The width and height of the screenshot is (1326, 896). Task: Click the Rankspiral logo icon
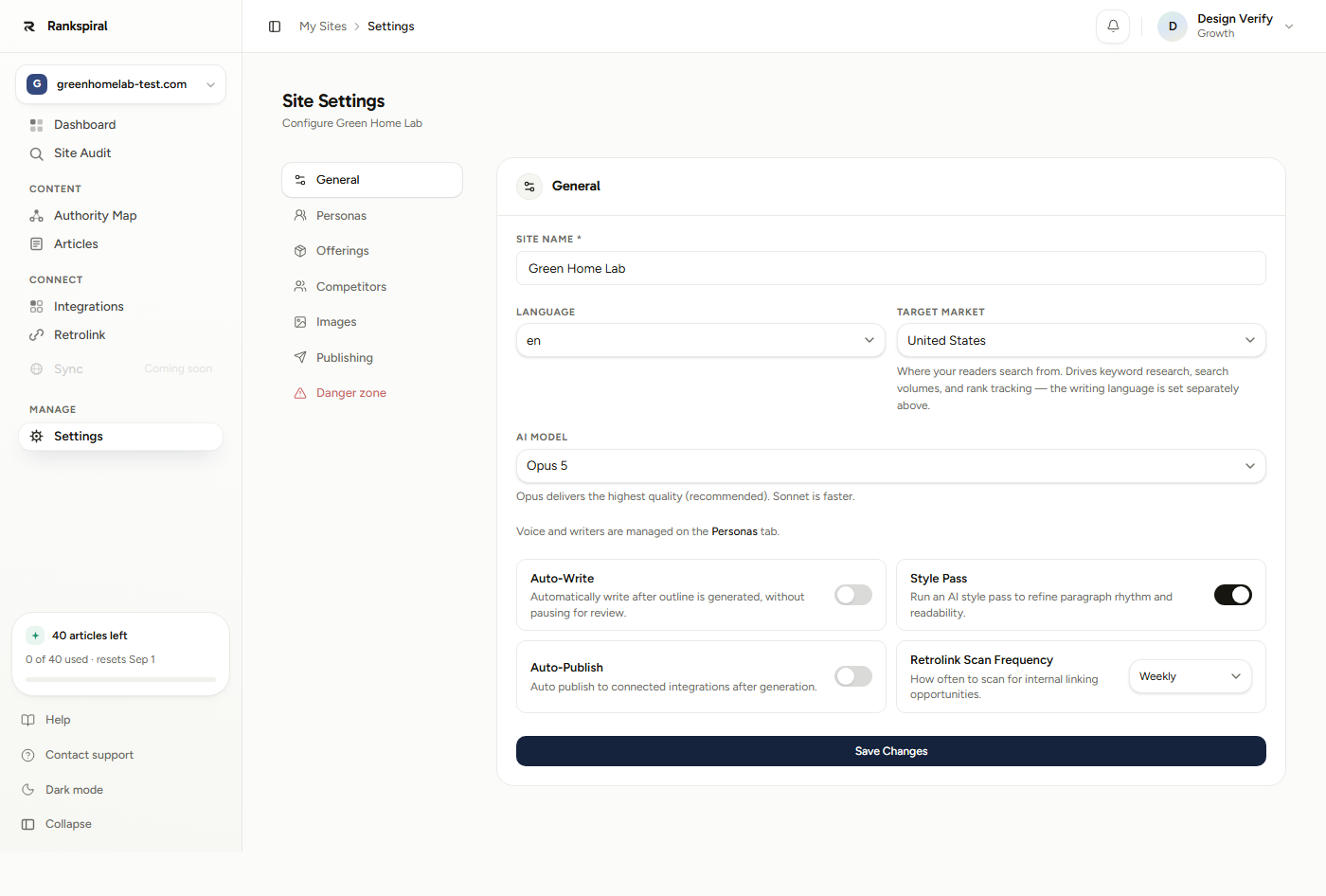pyautogui.click(x=29, y=27)
